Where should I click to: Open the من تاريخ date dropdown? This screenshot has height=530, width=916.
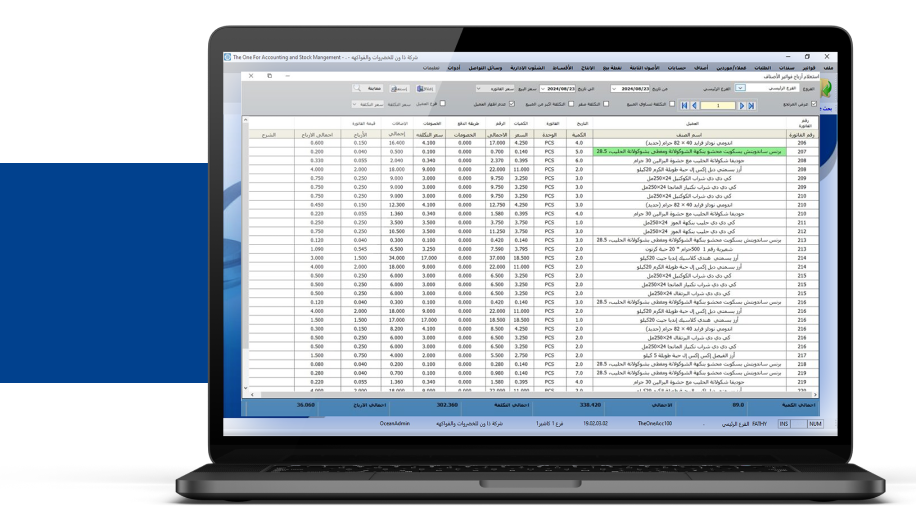(x=614, y=89)
